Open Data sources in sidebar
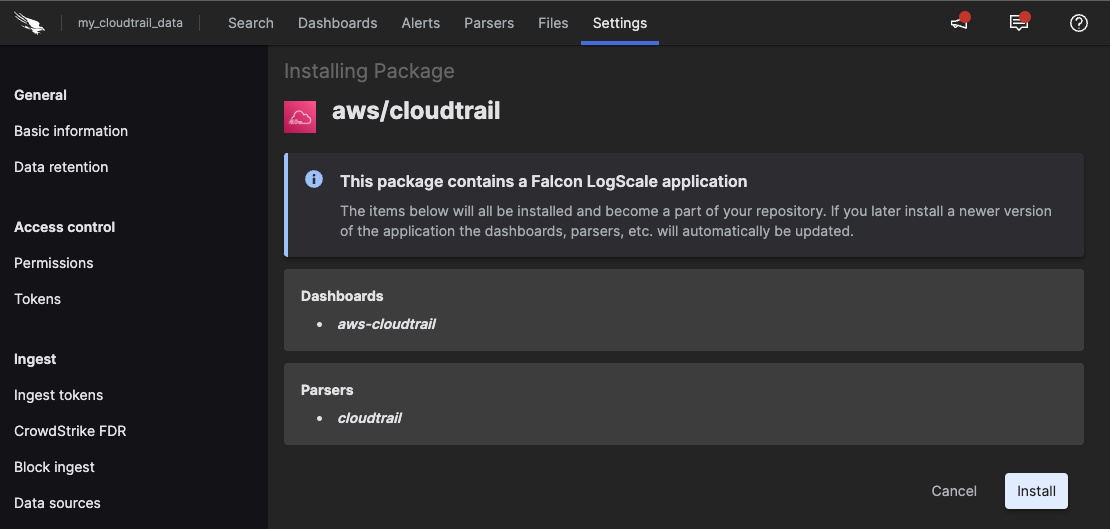Viewport: 1110px width, 529px height. click(x=57, y=503)
